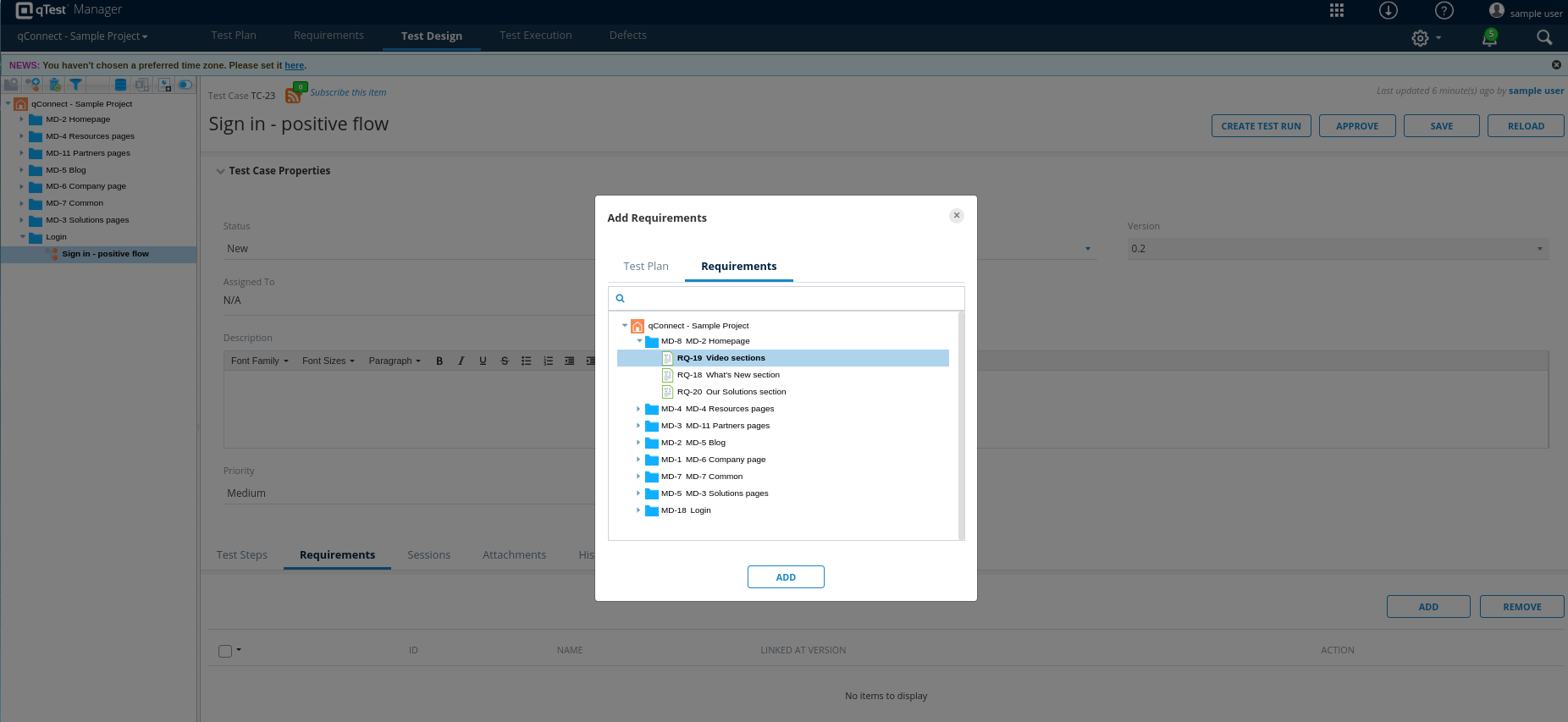Image resolution: width=1568 pixels, height=722 pixels.
Task: Click the magnifier search icon in navigation bar
Action: click(x=1544, y=37)
